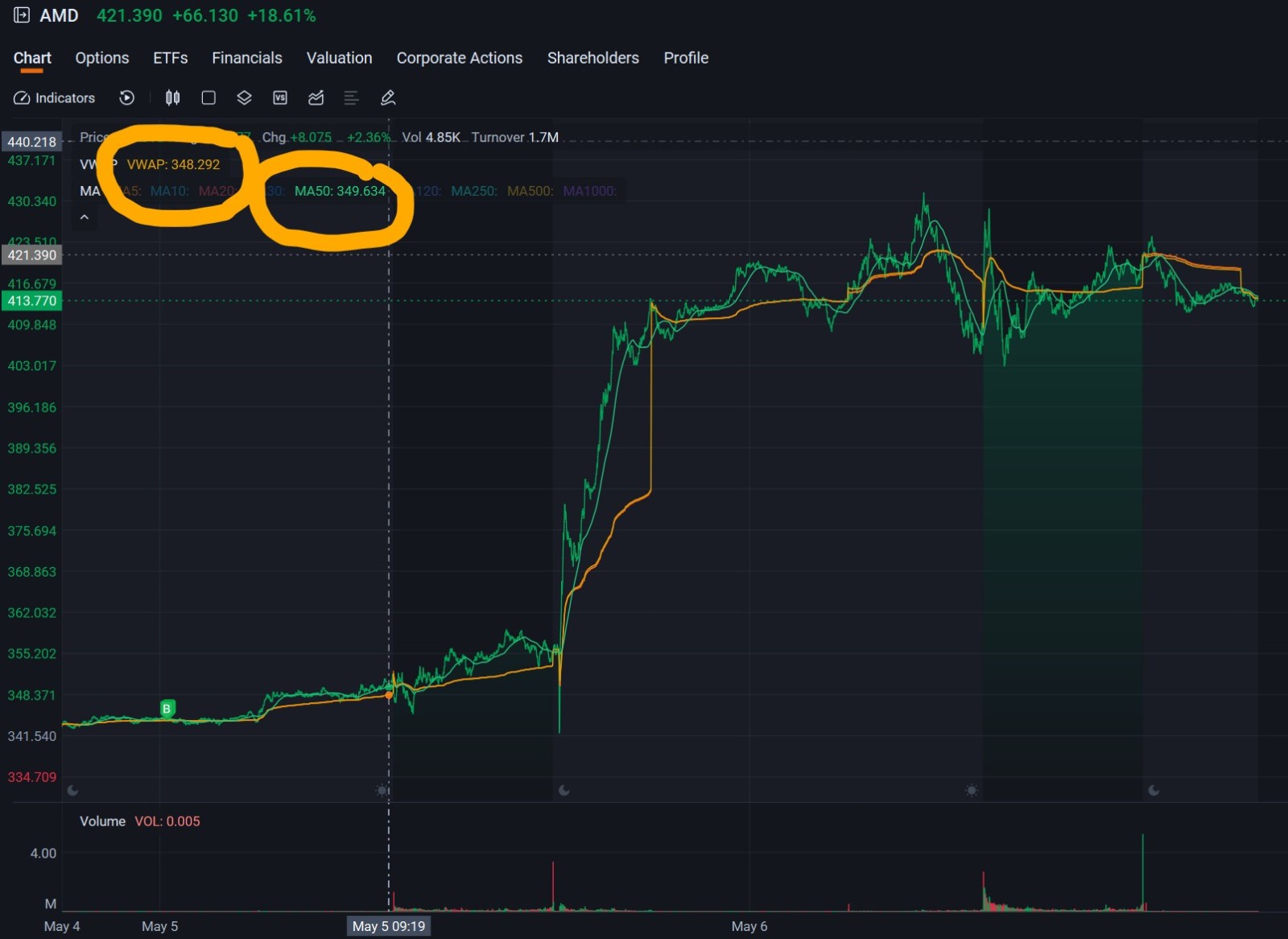
Task: Click the exit panel icon beside AMD
Action: (22, 15)
